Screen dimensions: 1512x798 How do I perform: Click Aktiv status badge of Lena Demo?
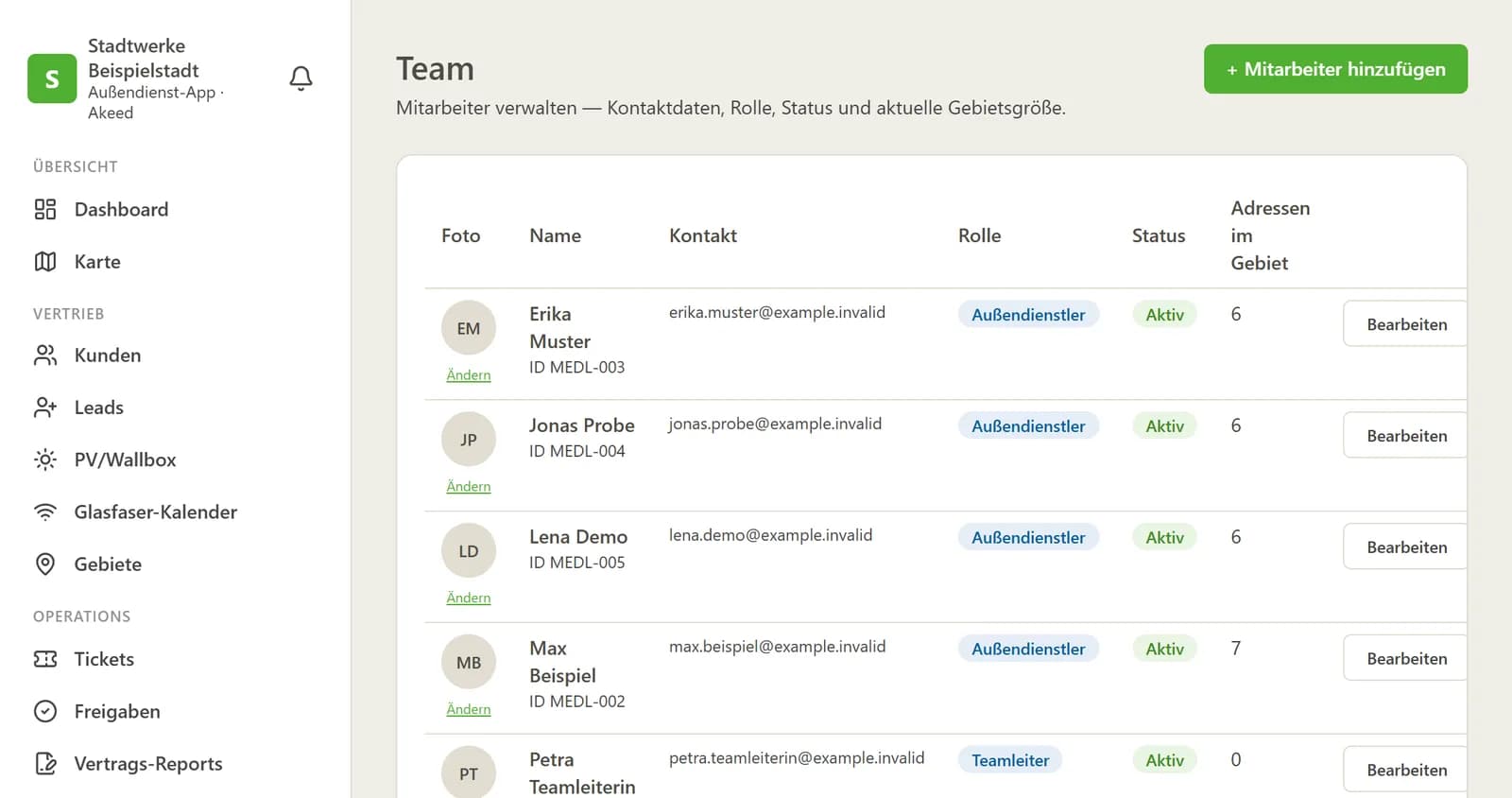click(x=1164, y=537)
